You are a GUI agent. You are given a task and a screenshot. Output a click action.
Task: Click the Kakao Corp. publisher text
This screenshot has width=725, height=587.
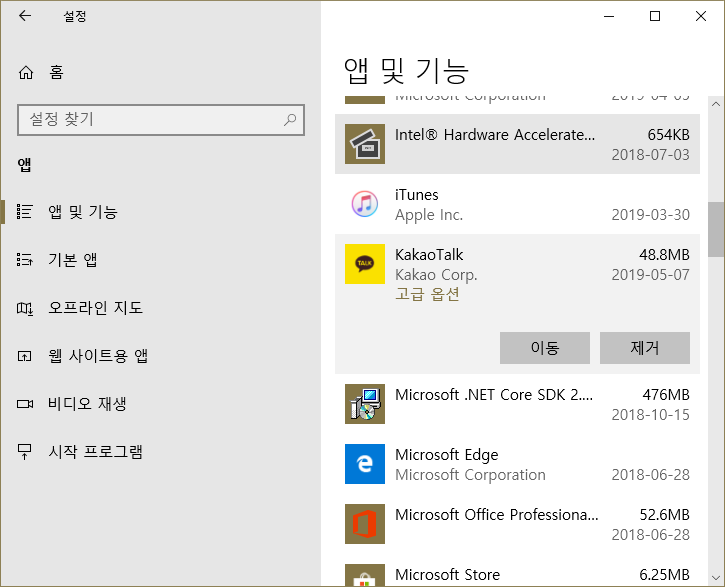click(x=436, y=275)
